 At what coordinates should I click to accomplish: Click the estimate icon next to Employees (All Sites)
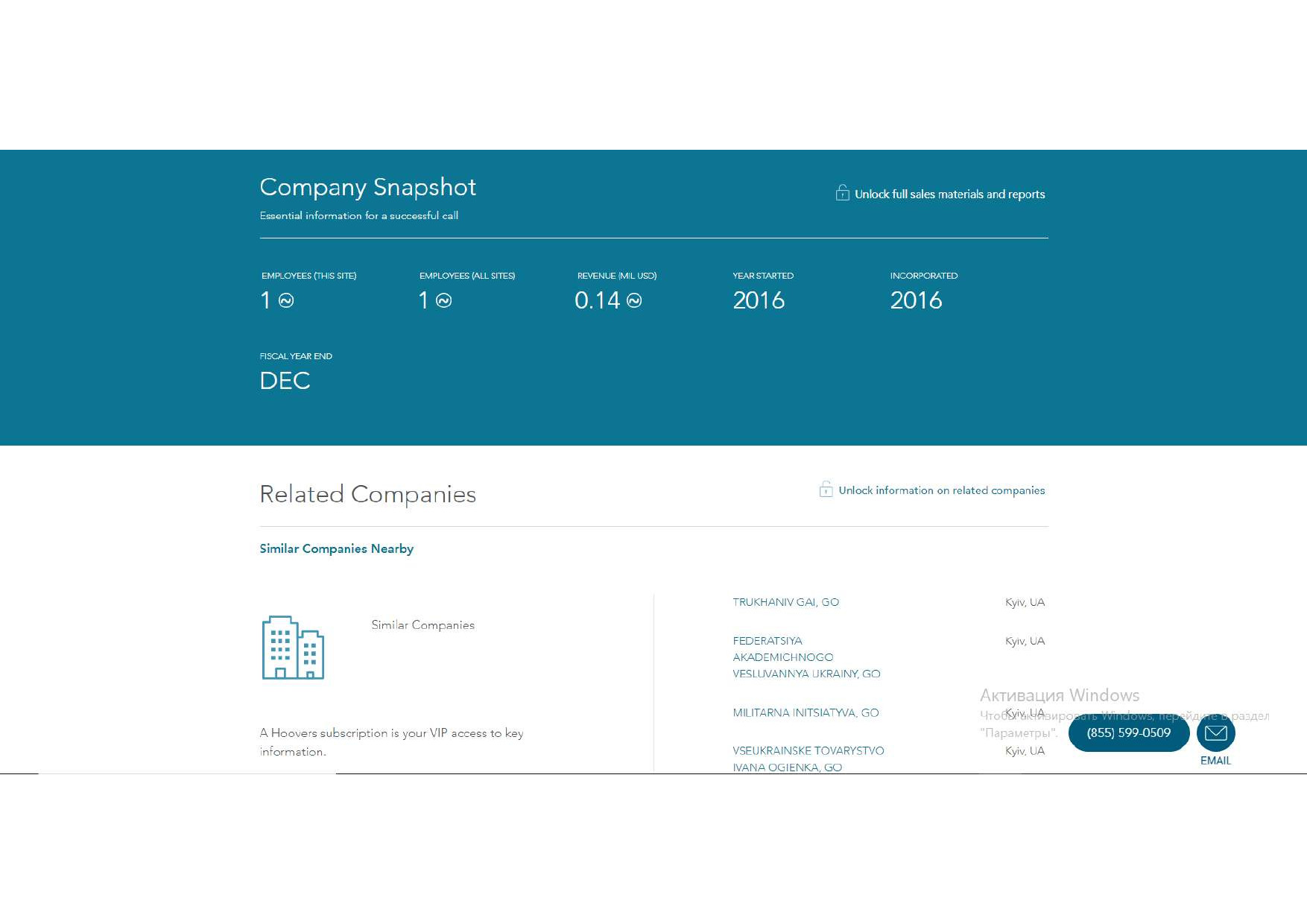pyautogui.click(x=444, y=300)
